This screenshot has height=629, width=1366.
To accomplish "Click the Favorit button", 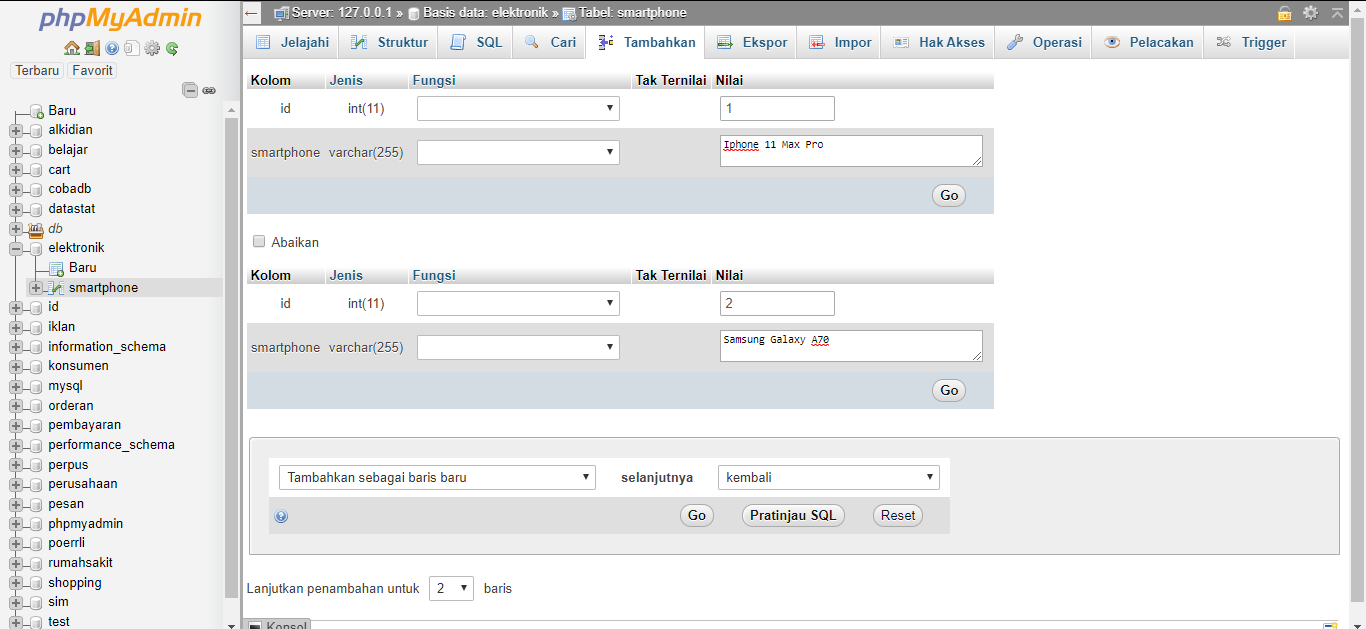I will 92,71.
